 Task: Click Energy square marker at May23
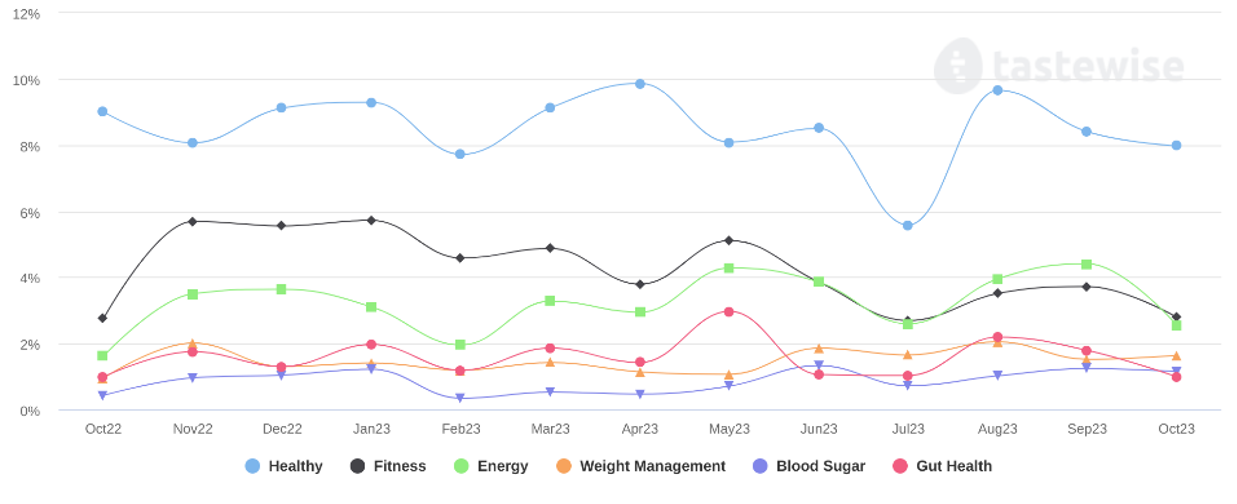(729, 268)
